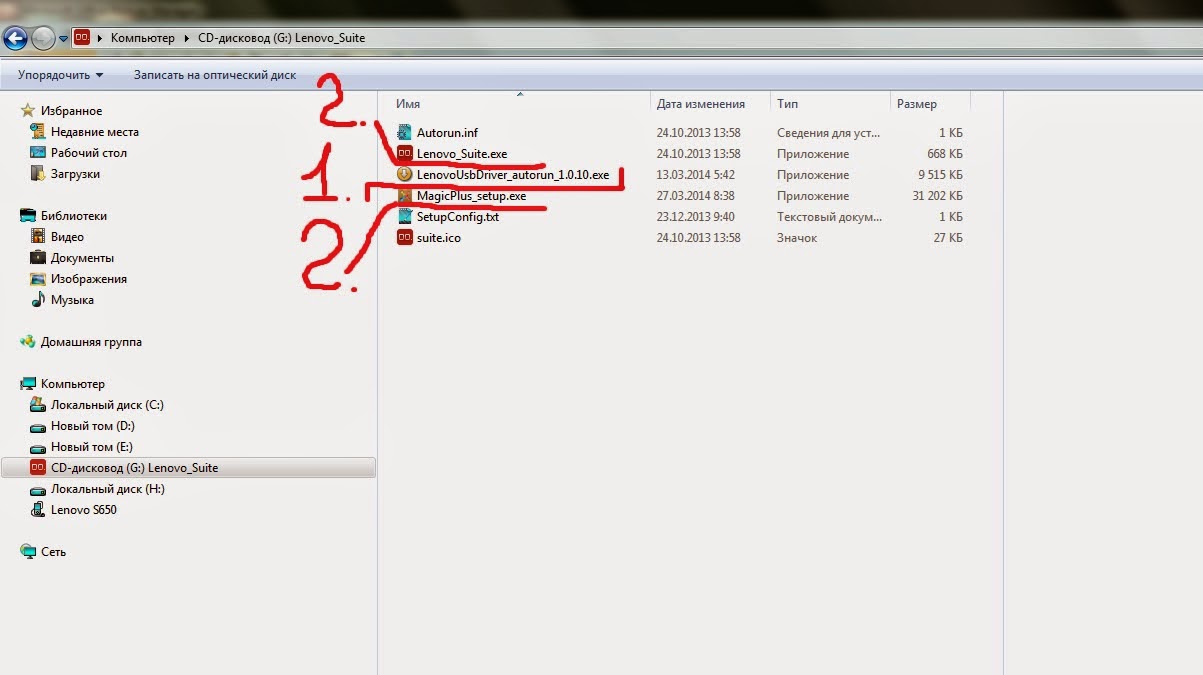Screen dimensions: 1203x675
Task: Click CD-дисковод (G:) Lenovo_Suite breadcrumb
Action: [x=281, y=38]
